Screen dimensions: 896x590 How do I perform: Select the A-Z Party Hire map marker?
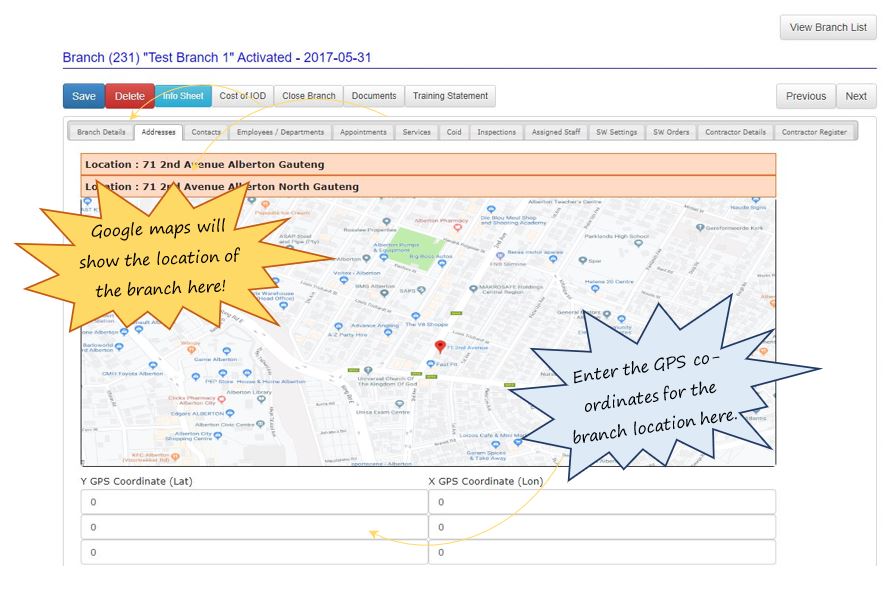pyautogui.click(x=338, y=327)
